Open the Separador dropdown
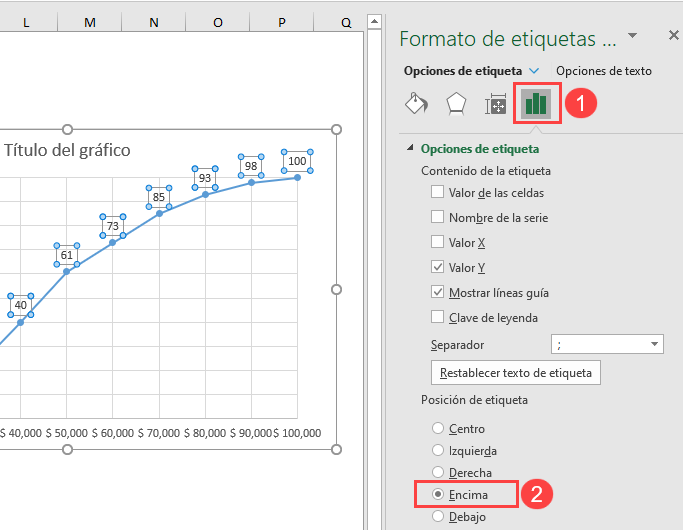Image resolution: width=683 pixels, height=530 pixels. click(607, 344)
